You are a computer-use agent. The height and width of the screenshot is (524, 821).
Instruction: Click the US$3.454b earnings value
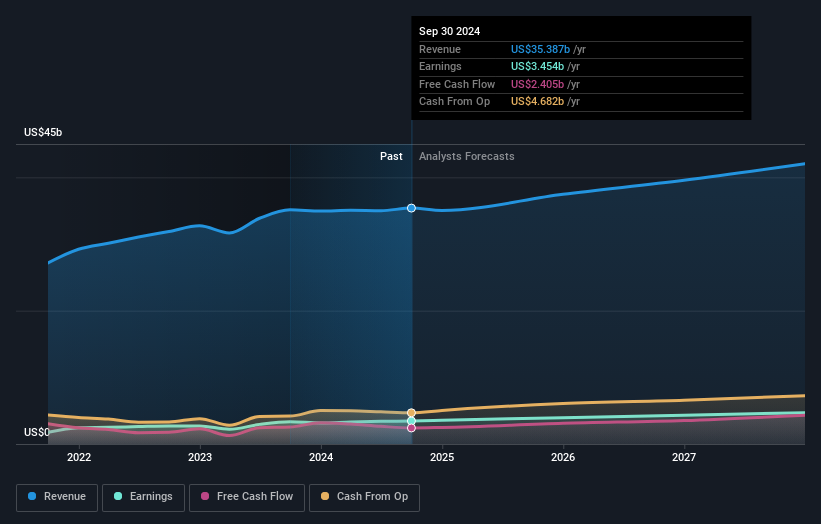tap(537, 66)
